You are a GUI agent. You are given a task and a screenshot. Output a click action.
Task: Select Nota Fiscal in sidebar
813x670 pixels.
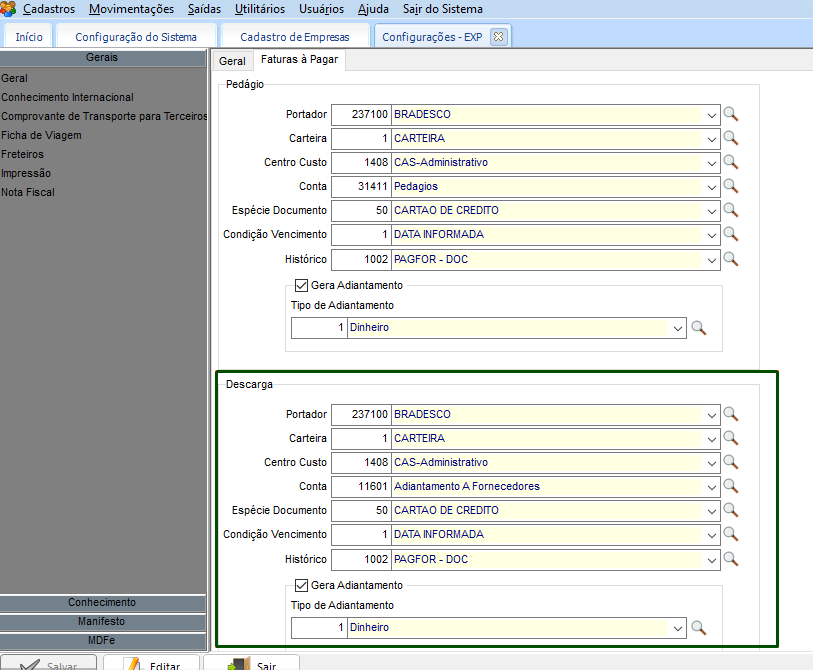pos(28,192)
